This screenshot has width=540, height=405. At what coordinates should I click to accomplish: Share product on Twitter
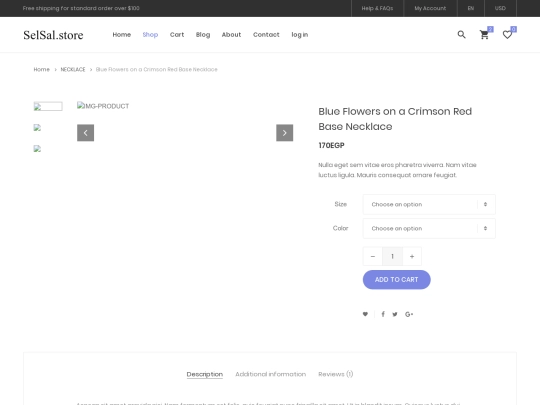(395, 314)
